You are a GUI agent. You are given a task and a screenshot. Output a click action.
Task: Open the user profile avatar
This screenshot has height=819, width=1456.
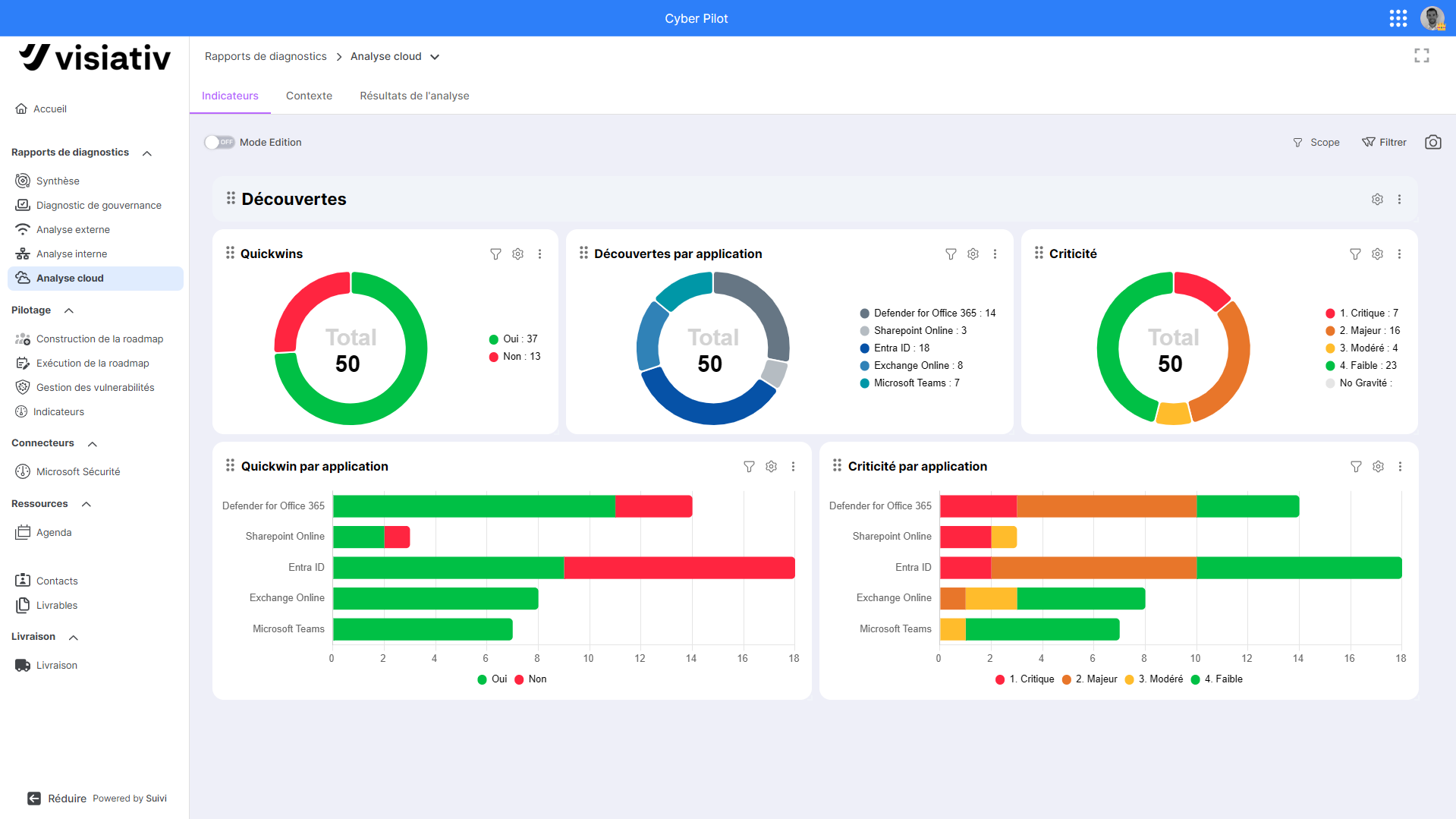click(1432, 18)
